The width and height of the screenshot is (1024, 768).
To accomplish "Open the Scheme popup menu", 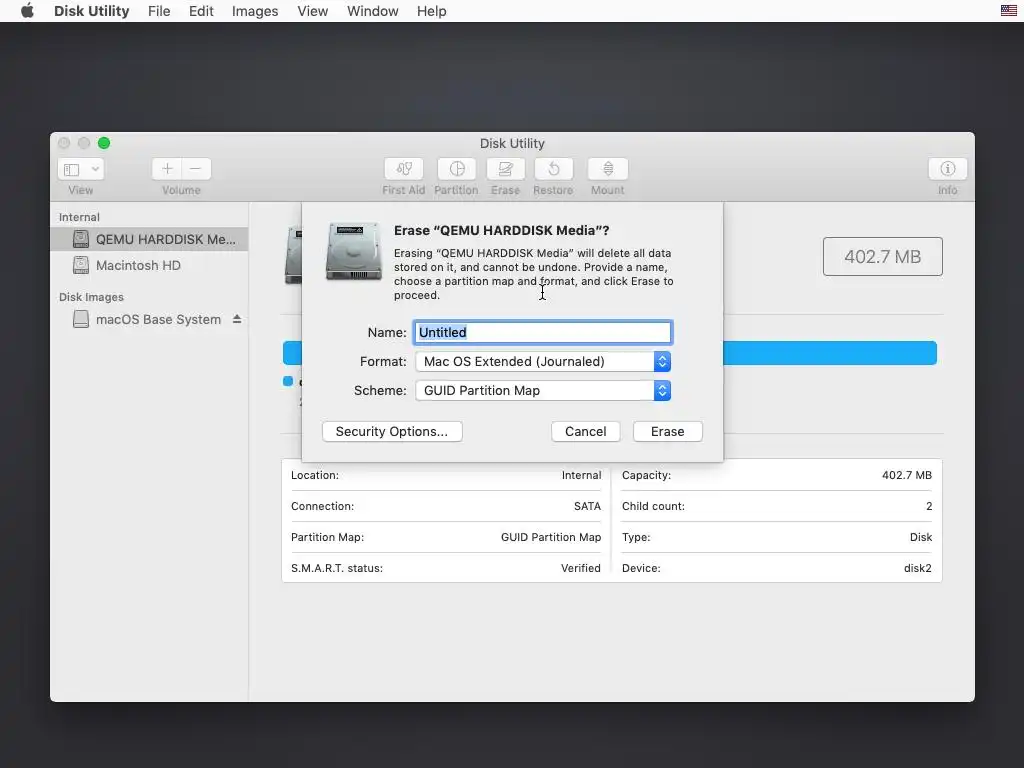I will click(543, 391).
